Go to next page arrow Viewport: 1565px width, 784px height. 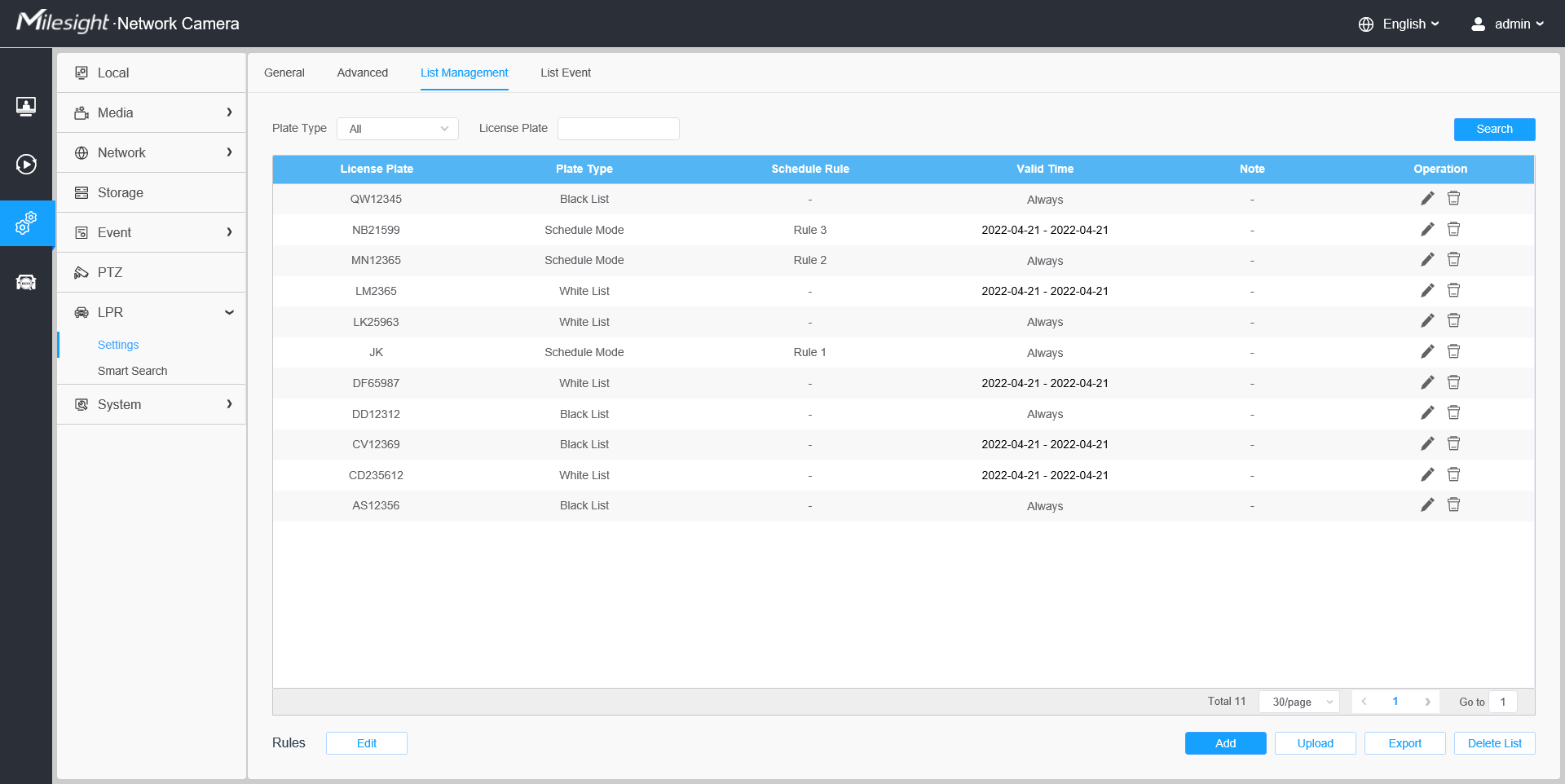pos(1427,702)
